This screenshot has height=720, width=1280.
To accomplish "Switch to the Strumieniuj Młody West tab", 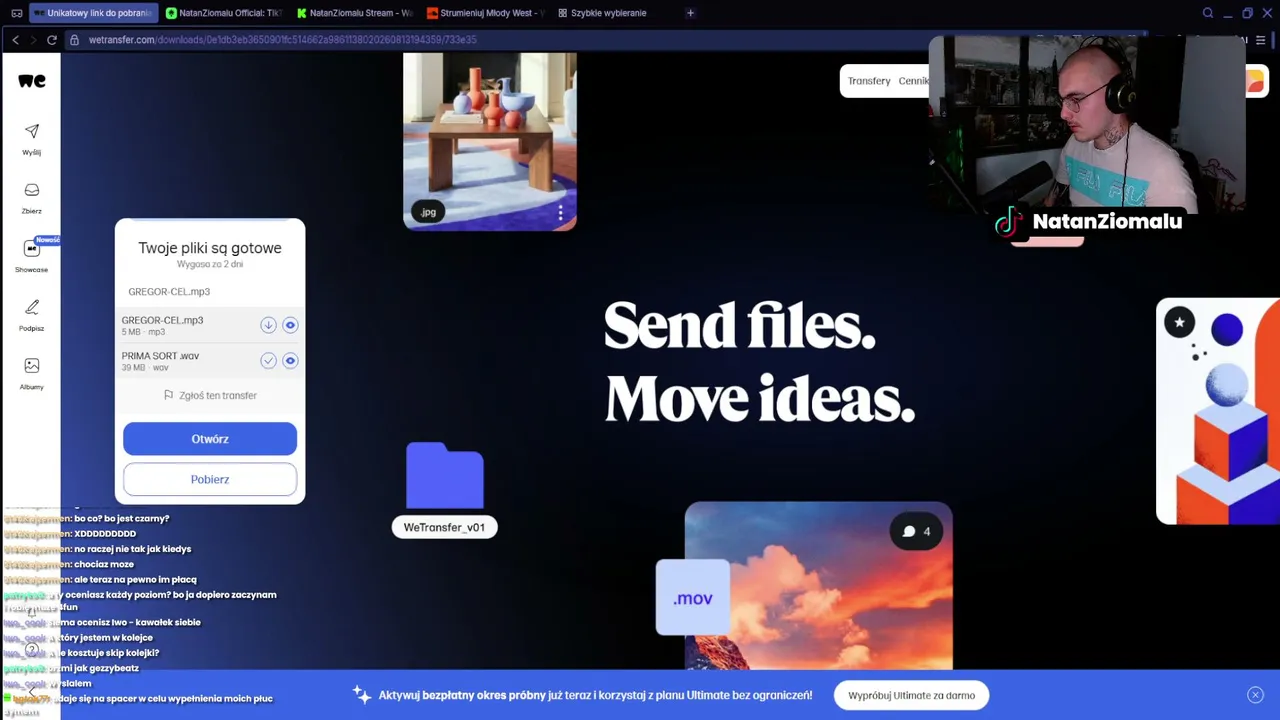I will [x=485, y=13].
